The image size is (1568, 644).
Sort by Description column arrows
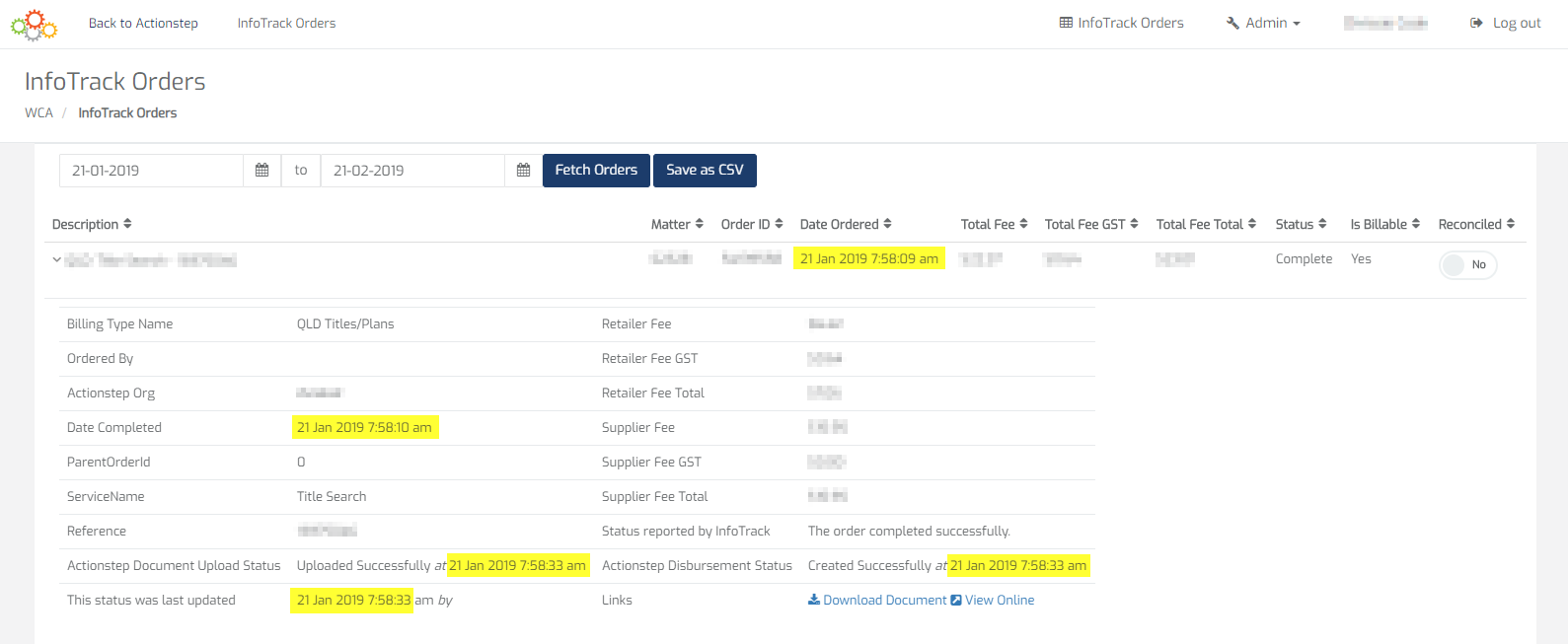tap(127, 224)
